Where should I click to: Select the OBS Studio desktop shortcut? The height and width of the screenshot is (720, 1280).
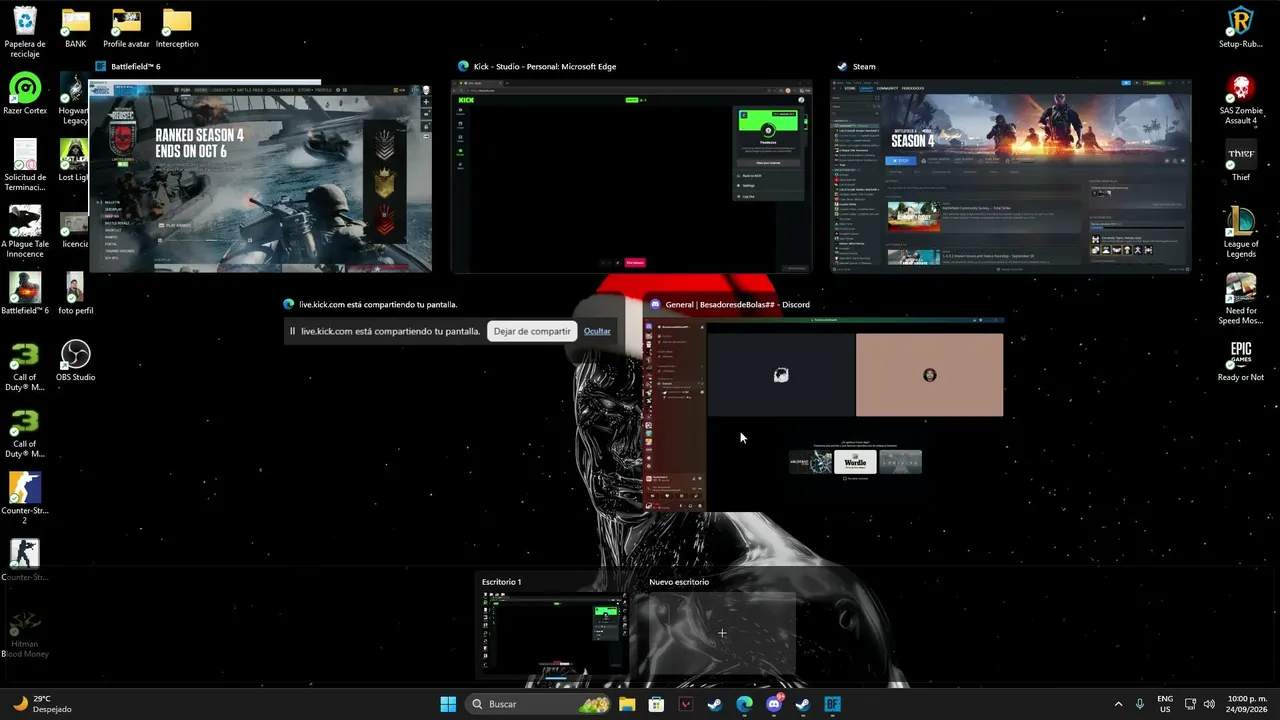[76, 361]
